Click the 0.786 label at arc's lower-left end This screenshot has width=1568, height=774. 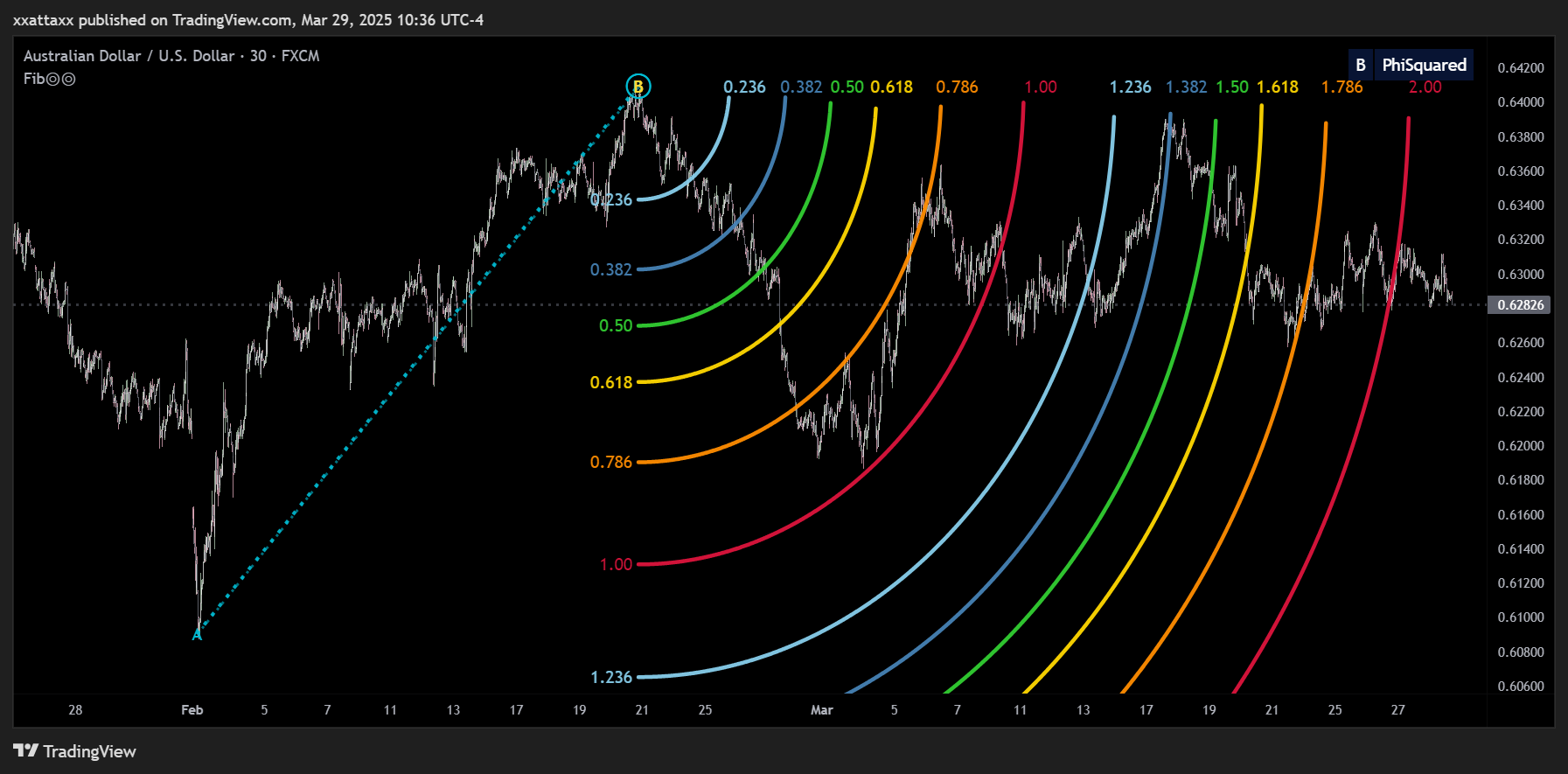tap(611, 462)
